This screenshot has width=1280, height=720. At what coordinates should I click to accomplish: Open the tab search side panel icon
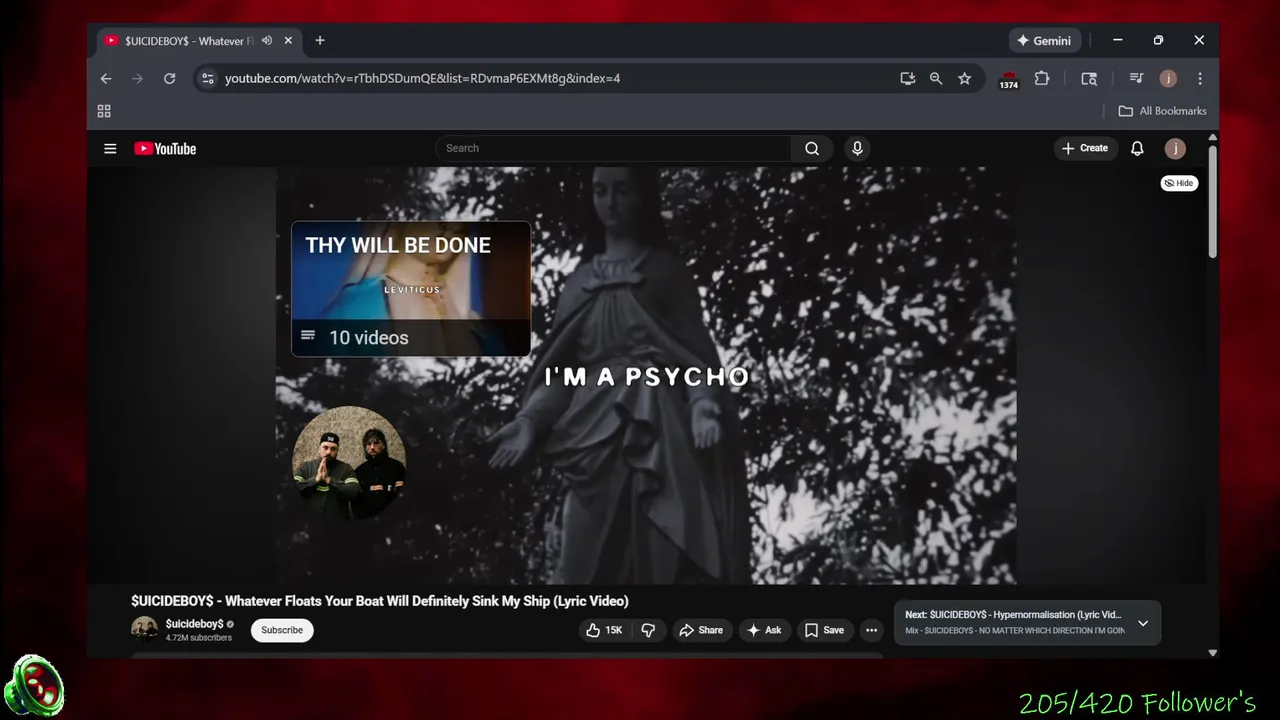coord(1089,78)
